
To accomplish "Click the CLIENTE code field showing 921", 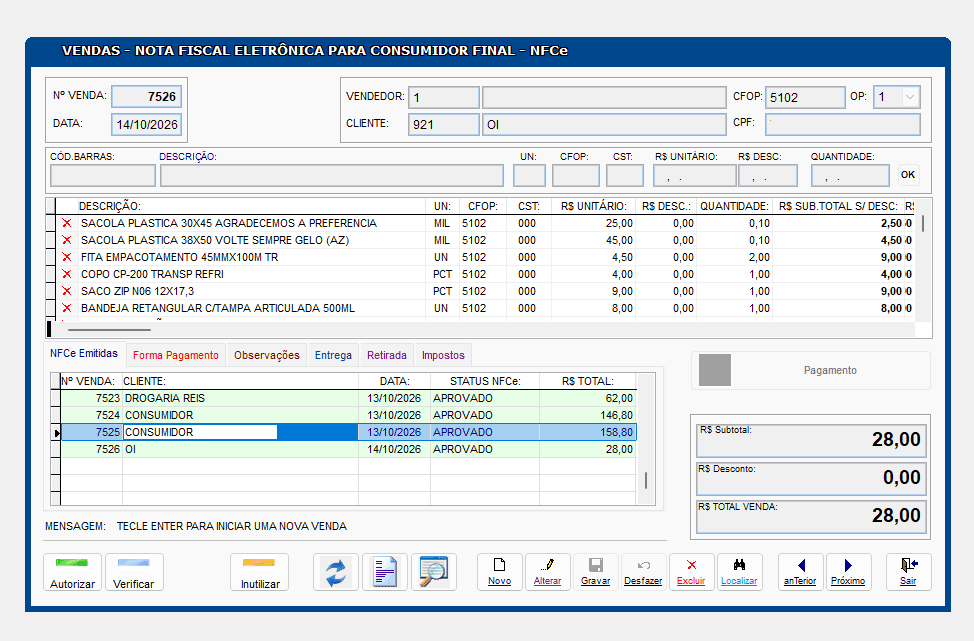I will [x=444, y=124].
